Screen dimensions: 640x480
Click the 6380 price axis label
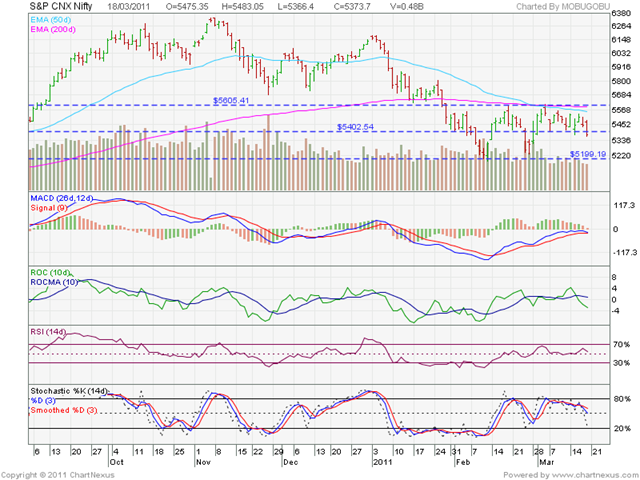click(x=621, y=13)
